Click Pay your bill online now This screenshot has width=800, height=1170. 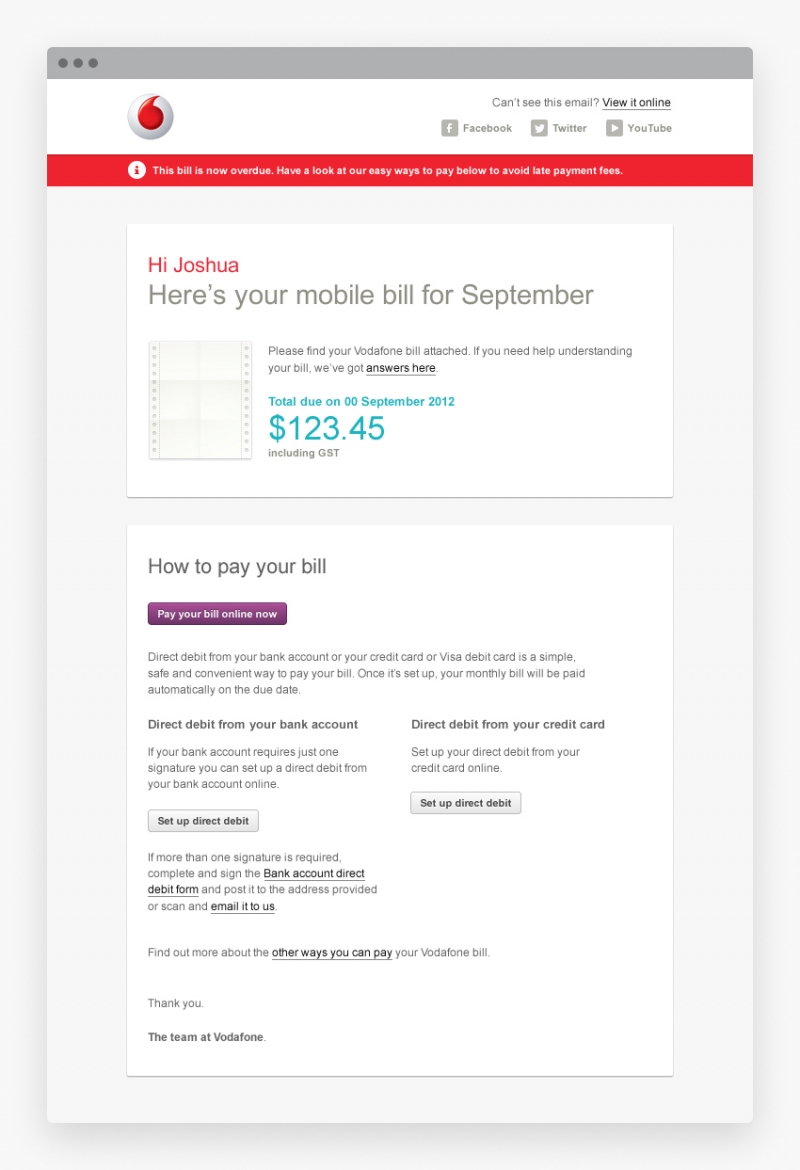tap(217, 613)
